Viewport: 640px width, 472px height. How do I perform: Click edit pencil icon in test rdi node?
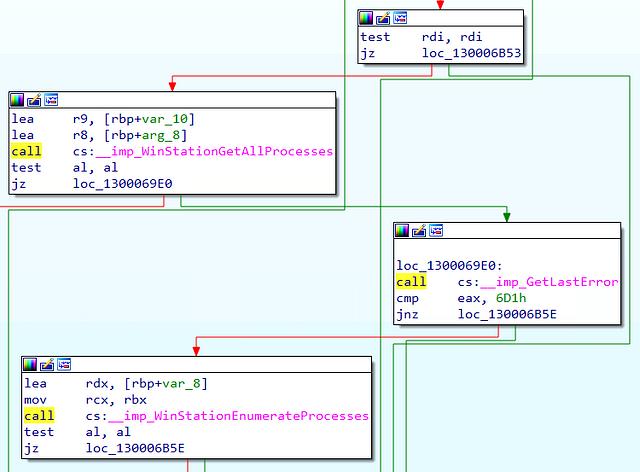(x=383, y=18)
